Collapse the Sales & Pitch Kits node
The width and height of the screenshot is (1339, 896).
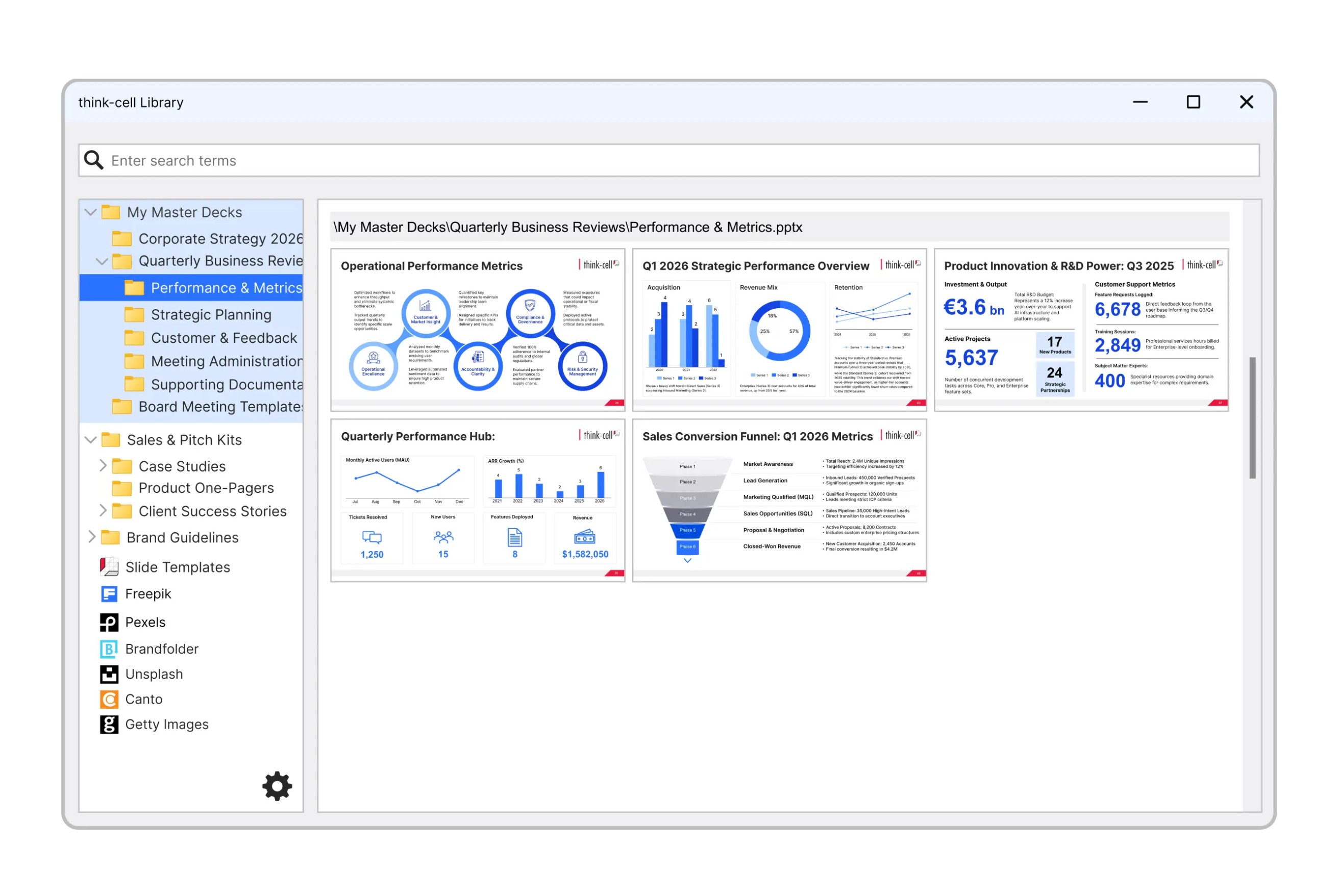[90, 439]
